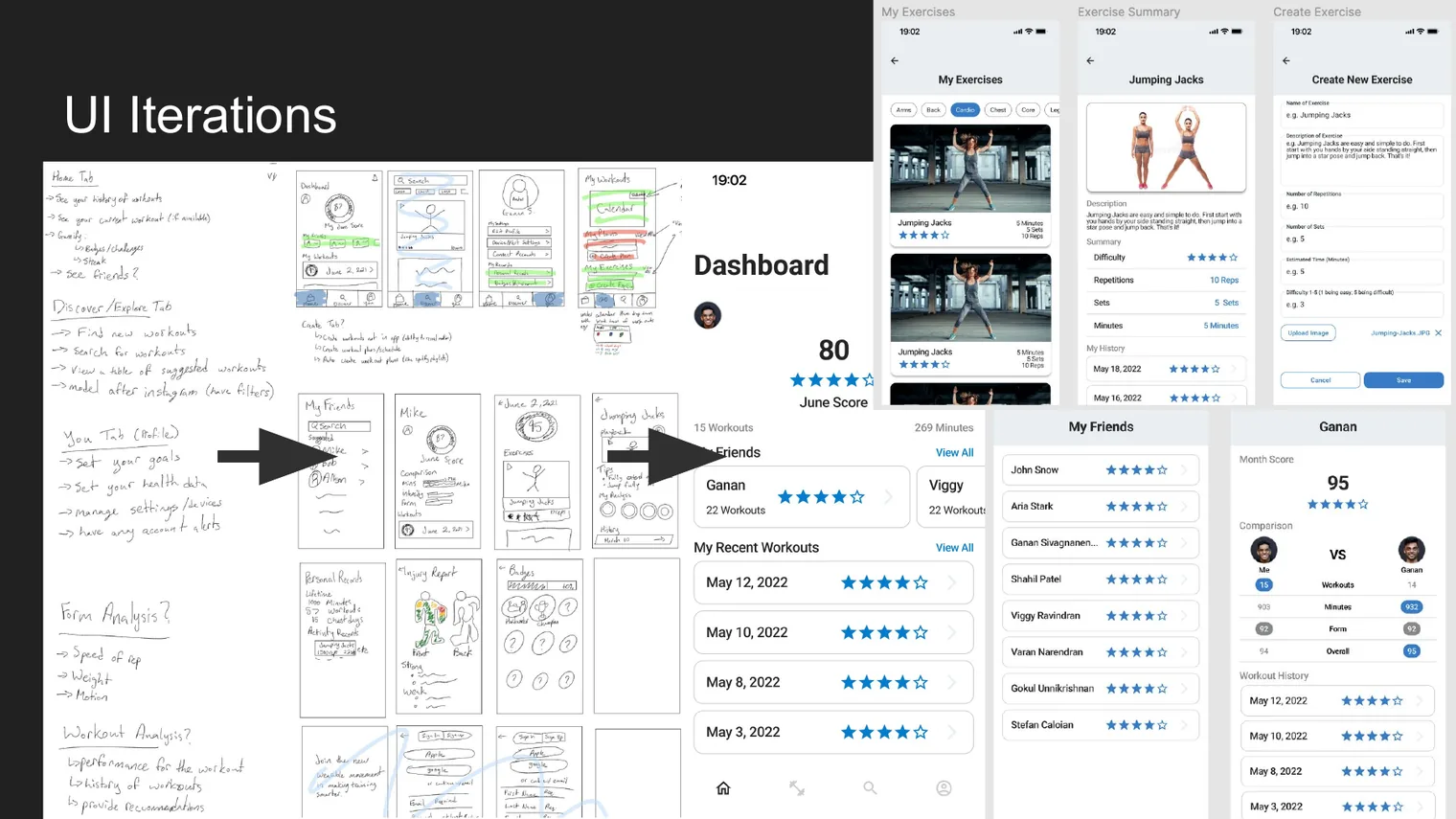Tap Ganan's avatar in the Comparison section
Screen dimensions: 1456x819
pyautogui.click(x=1411, y=550)
